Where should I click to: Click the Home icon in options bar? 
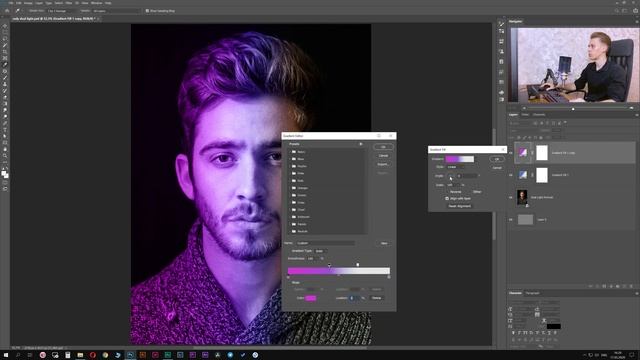coord(7,11)
